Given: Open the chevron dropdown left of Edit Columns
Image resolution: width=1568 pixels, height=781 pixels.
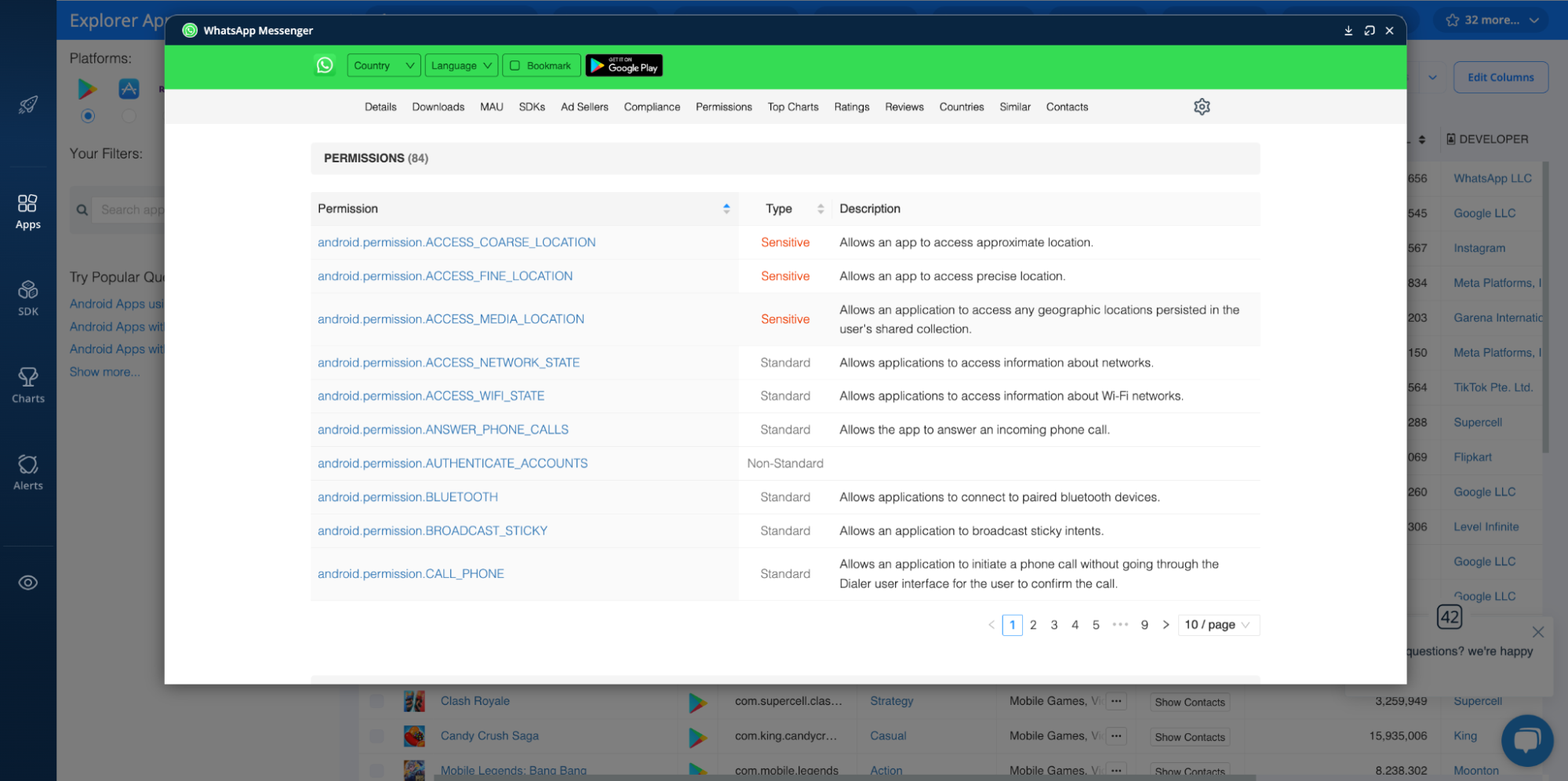Looking at the screenshot, I should pyautogui.click(x=1432, y=78).
